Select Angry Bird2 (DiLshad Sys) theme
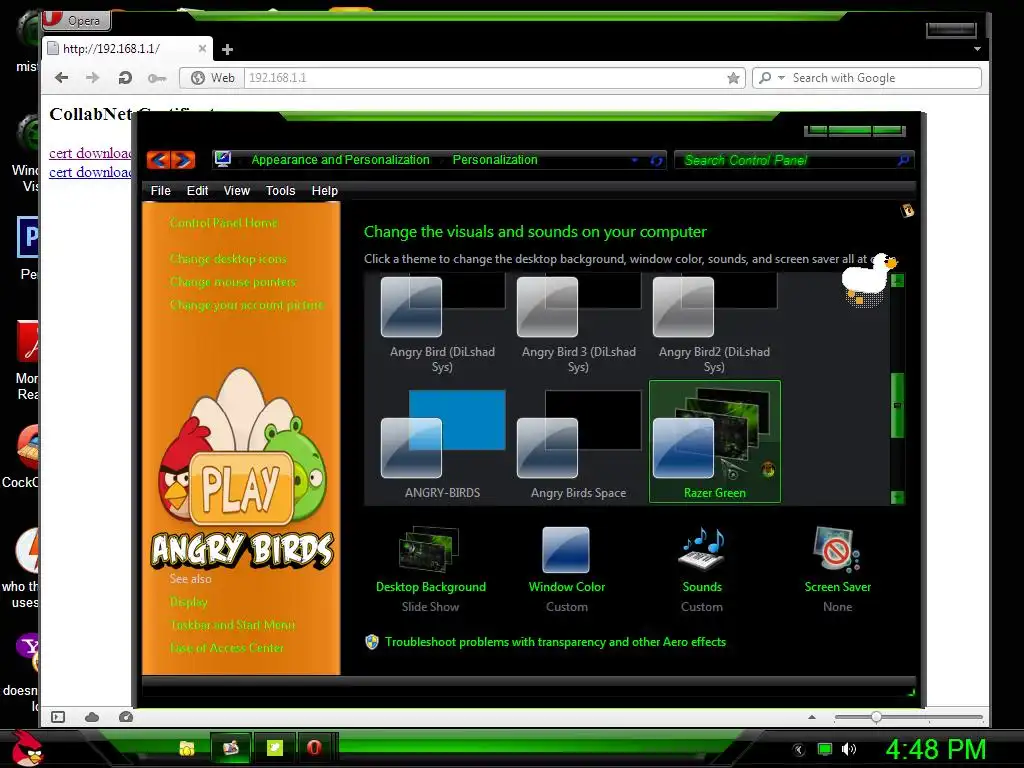The image size is (1024, 768). click(x=714, y=323)
